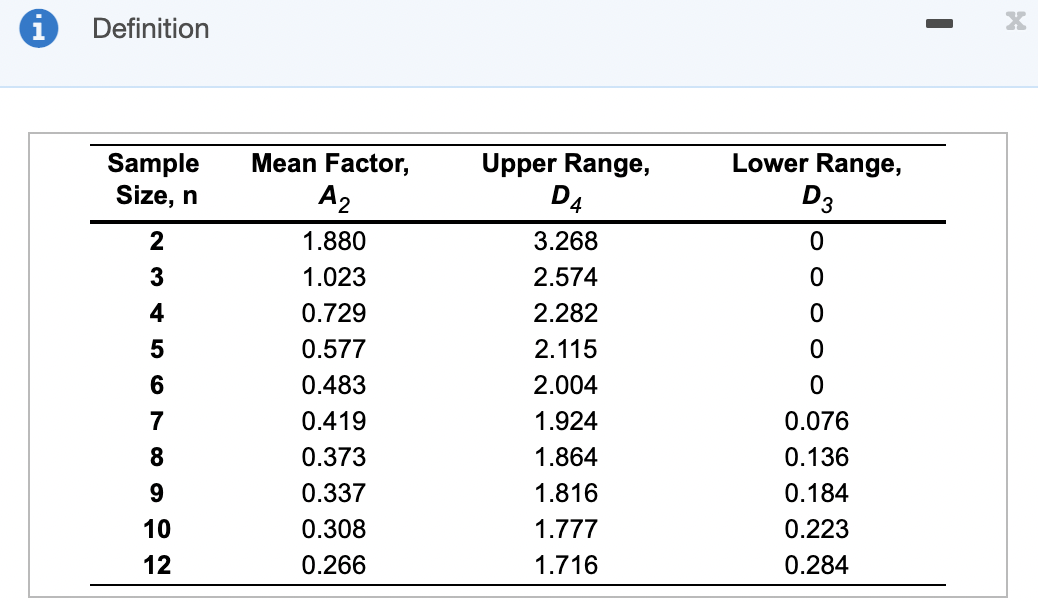Image resolution: width=1038 pixels, height=602 pixels.
Task: Select the zero in the n=6 row
Action: pyautogui.click(x=816, y=385)
